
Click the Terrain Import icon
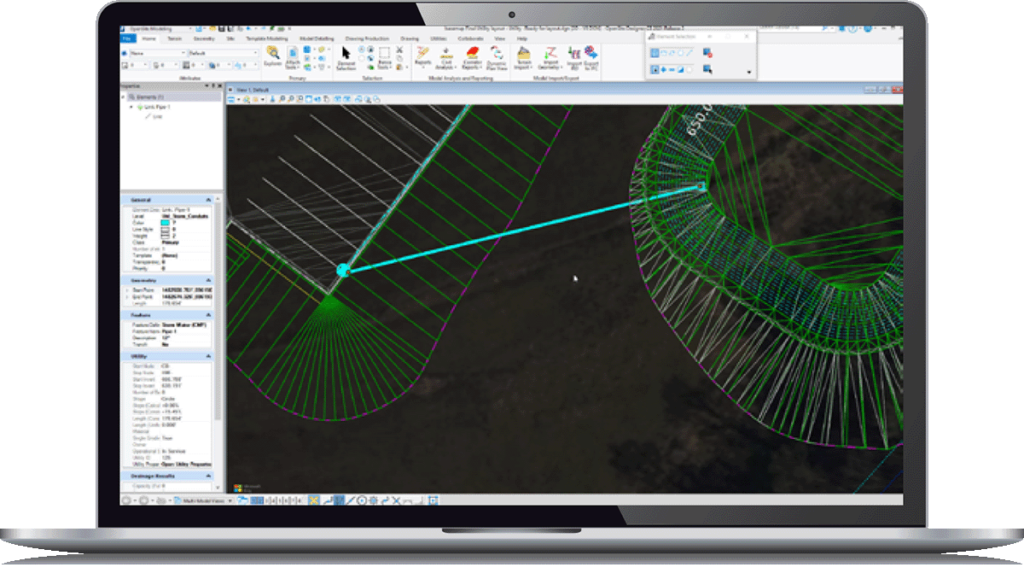tap(524, 55)
